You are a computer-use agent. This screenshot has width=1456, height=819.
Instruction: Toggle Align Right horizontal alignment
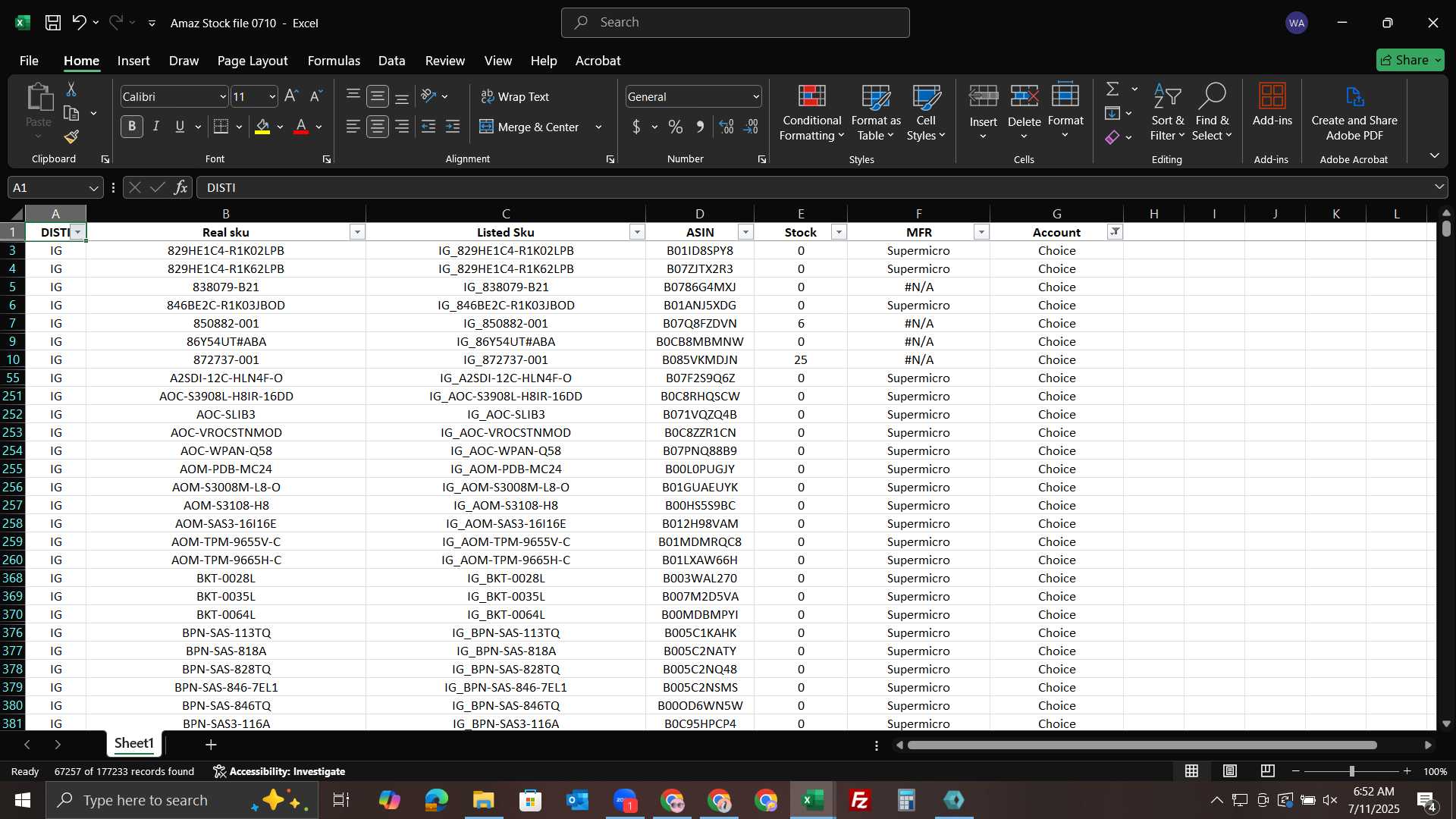pyautogui.click(x=402, y=127)
